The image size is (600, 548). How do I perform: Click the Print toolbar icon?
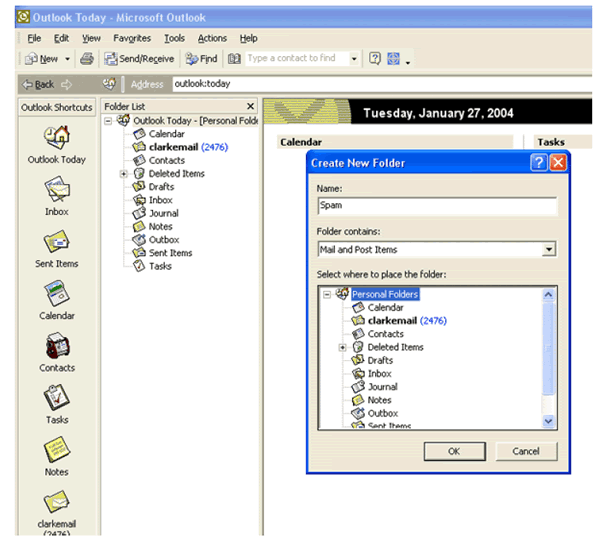click(x=87, y=59)
